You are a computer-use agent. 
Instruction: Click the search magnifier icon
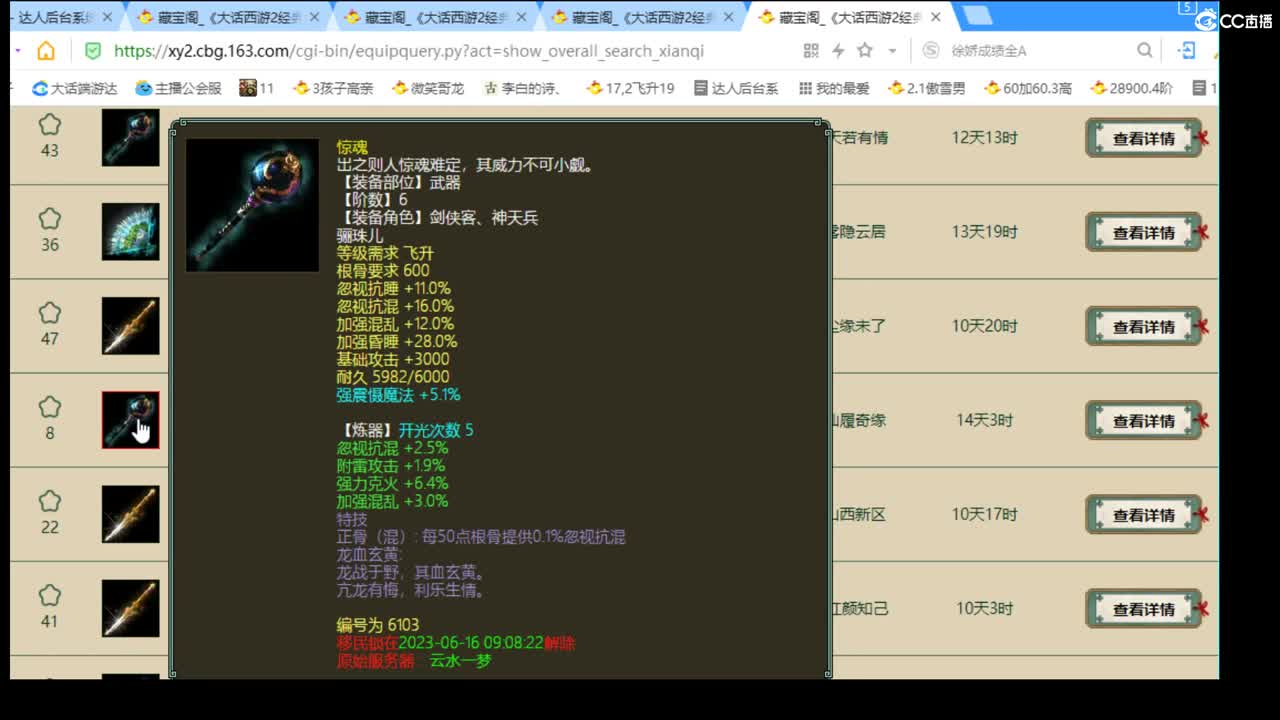(1145, 51)
